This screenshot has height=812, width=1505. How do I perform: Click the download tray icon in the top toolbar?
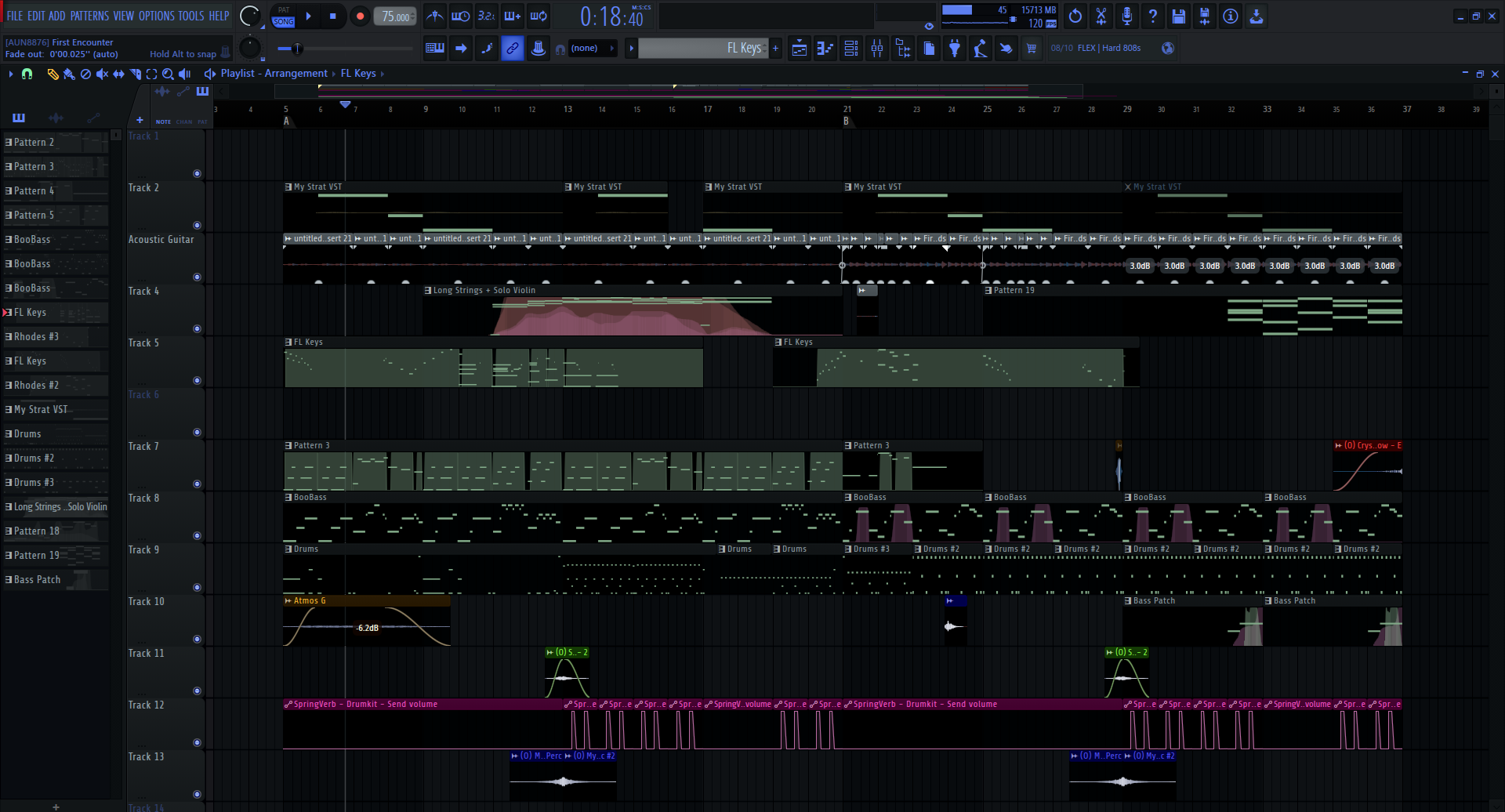tap(1257, 16)
